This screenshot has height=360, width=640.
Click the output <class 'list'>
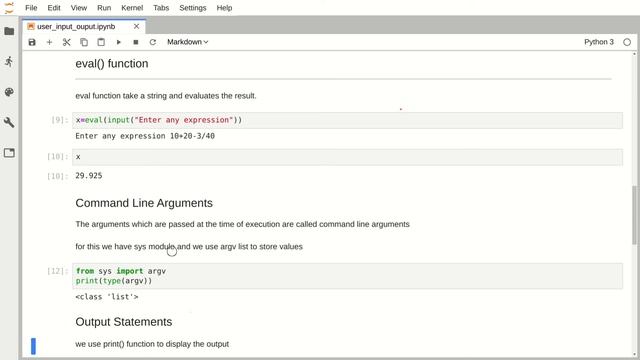[107, 297]
